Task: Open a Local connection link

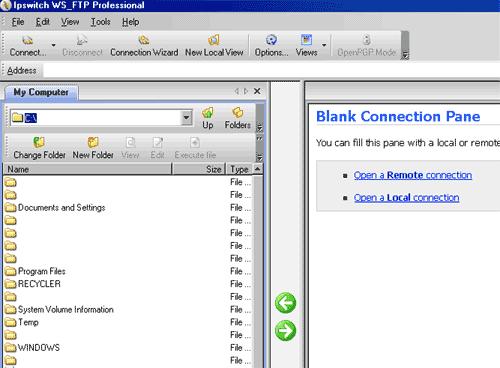Action: pos(406,198)
